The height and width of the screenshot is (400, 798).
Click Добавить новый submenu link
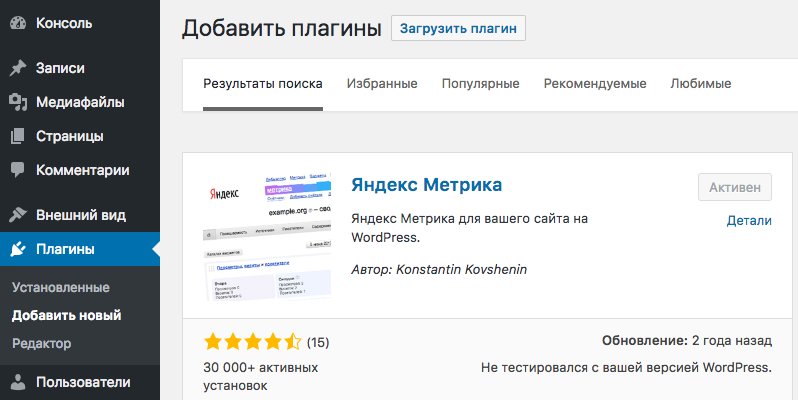(x=67, y=316)
